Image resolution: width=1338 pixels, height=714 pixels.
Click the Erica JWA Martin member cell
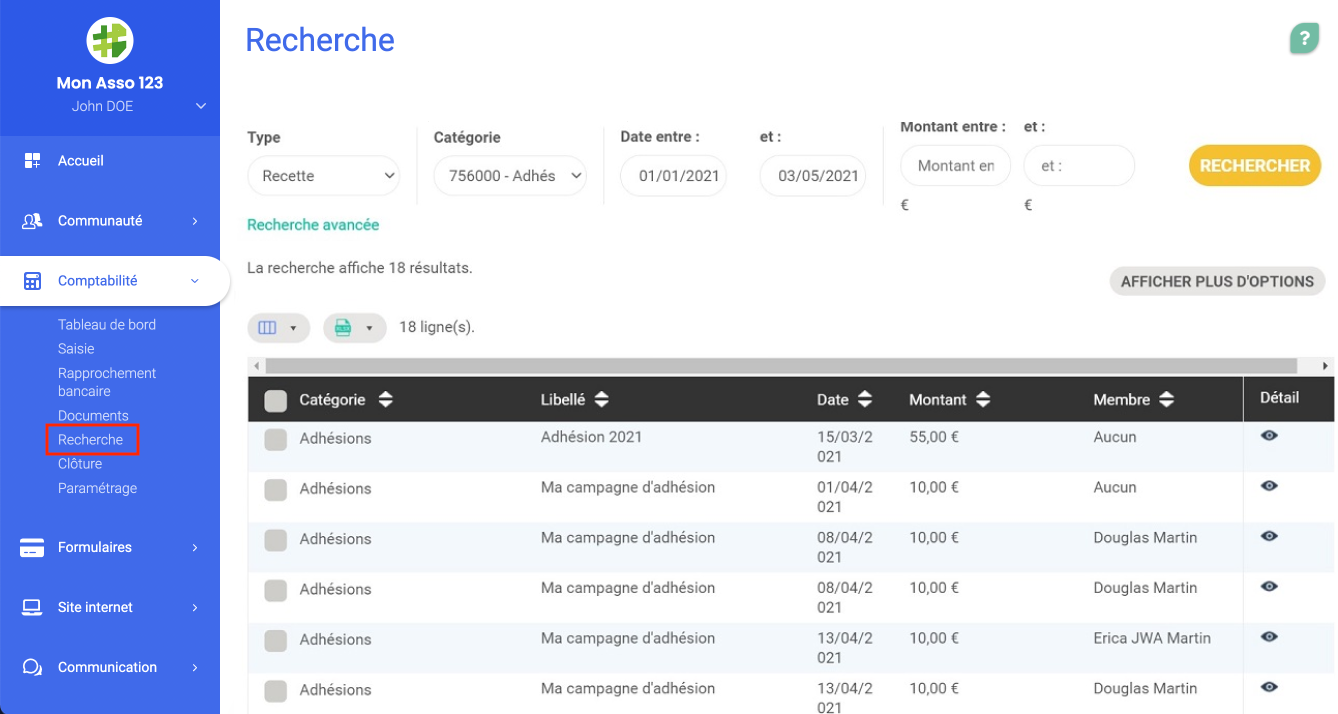point(1152,638)
